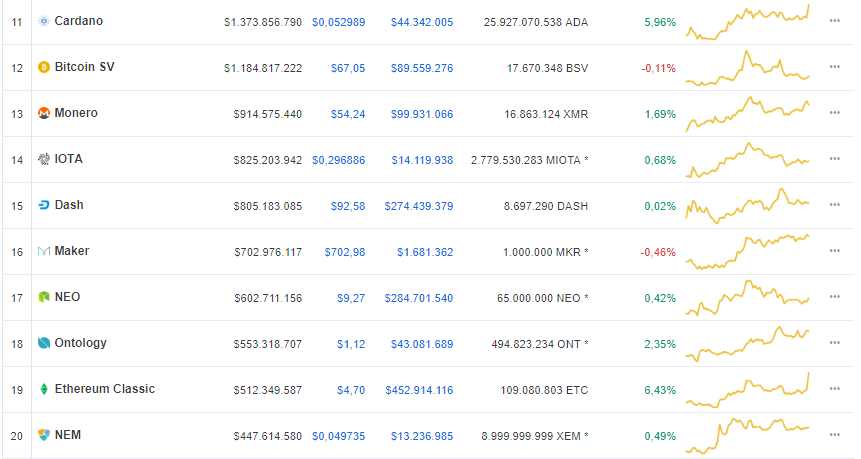Open Dash 7-day sparkline chart
Image resolution: width=861 pixels, height=459 pixels.
point(747,206)
